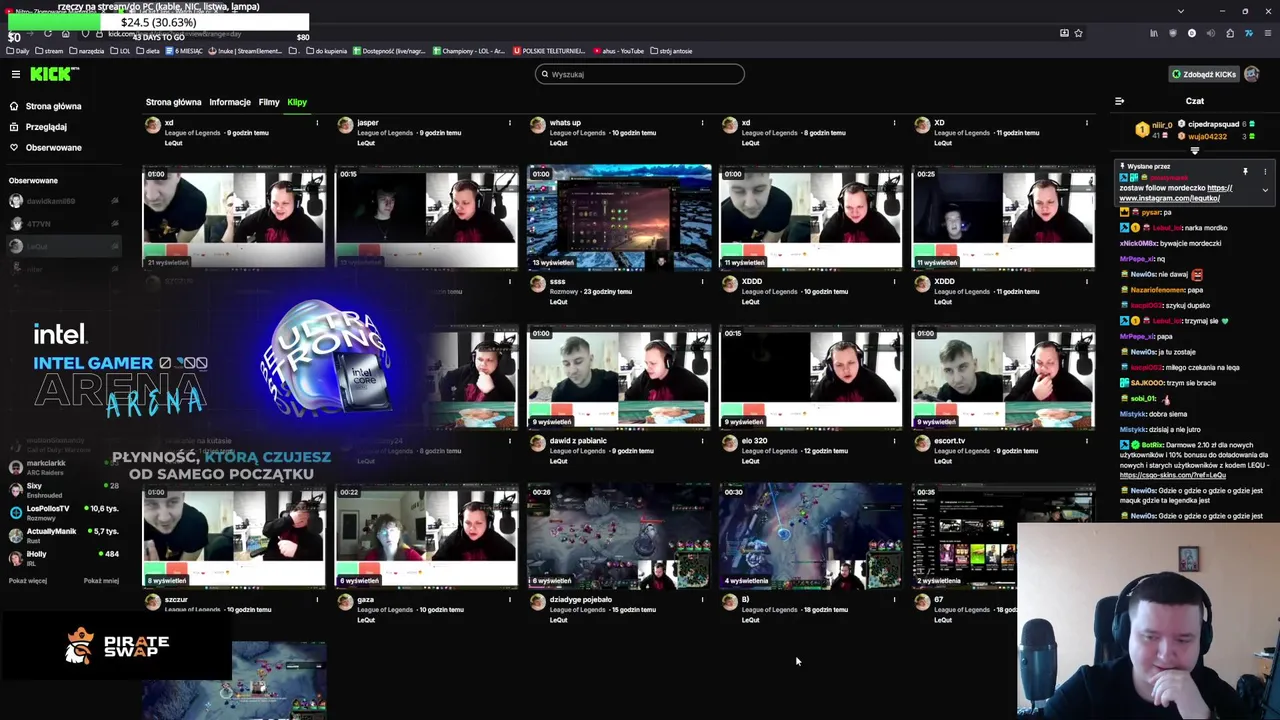Open the profile avatar menu on Kick
The image size is (1280, 720).
click(x=1252, y=74)
